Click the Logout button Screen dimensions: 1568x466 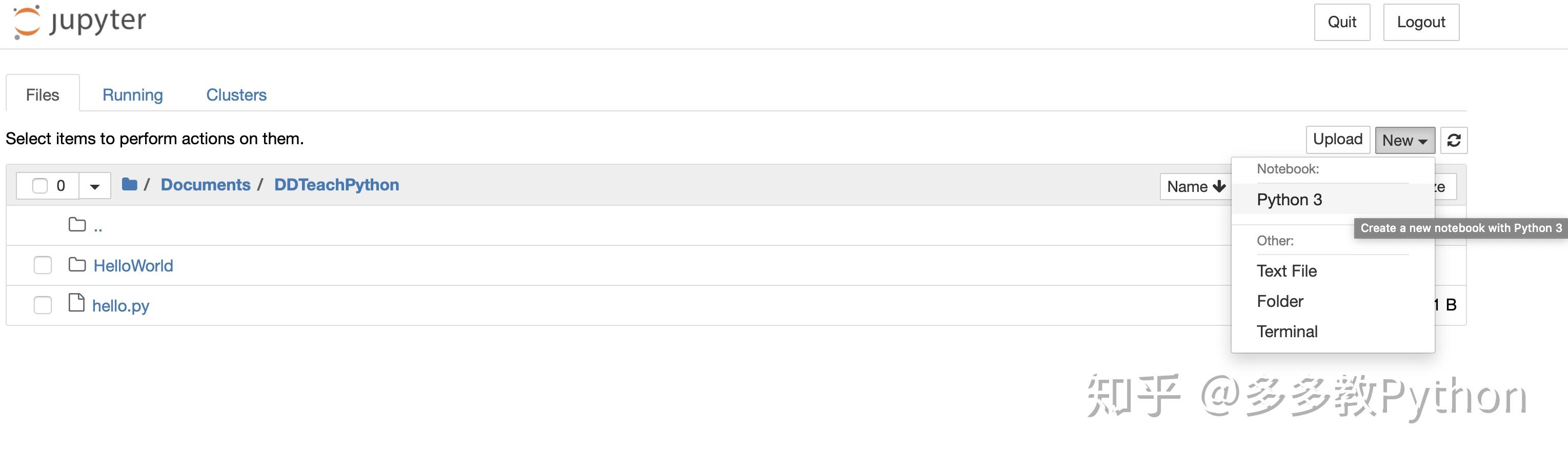coord(1421,22)
